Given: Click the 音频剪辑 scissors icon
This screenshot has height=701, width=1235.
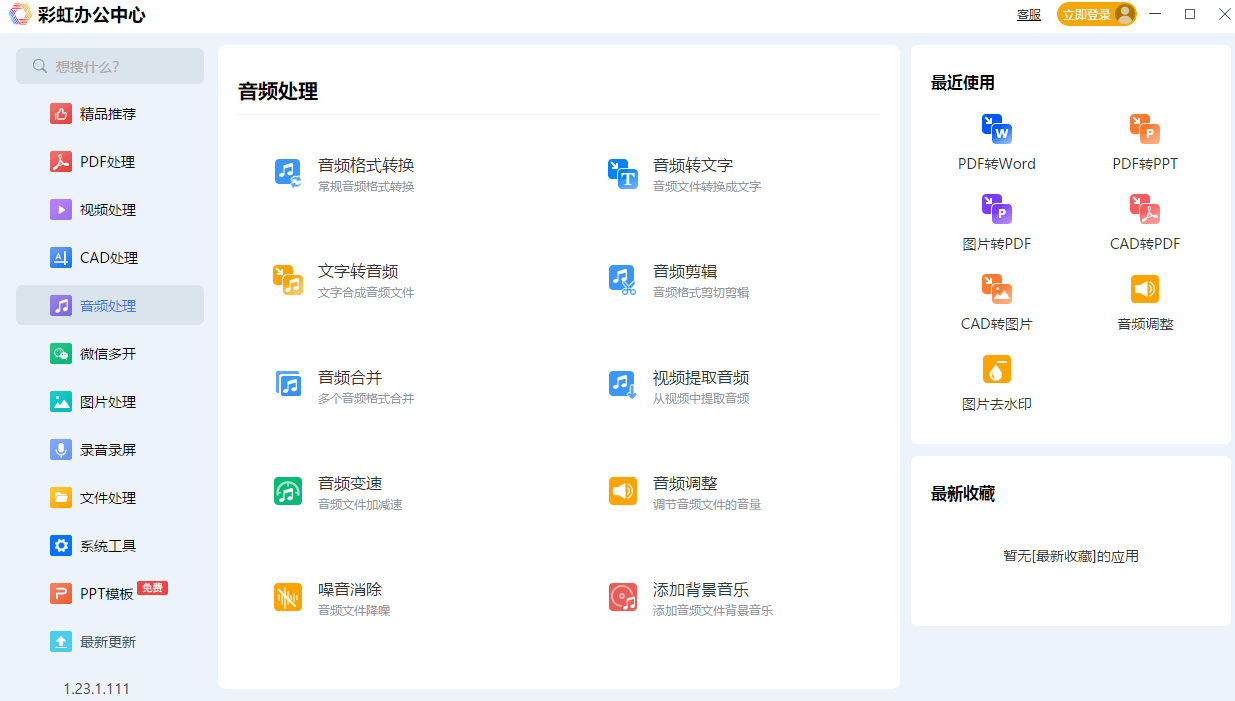Looking at the screenshot, I should tap(624, 279).
